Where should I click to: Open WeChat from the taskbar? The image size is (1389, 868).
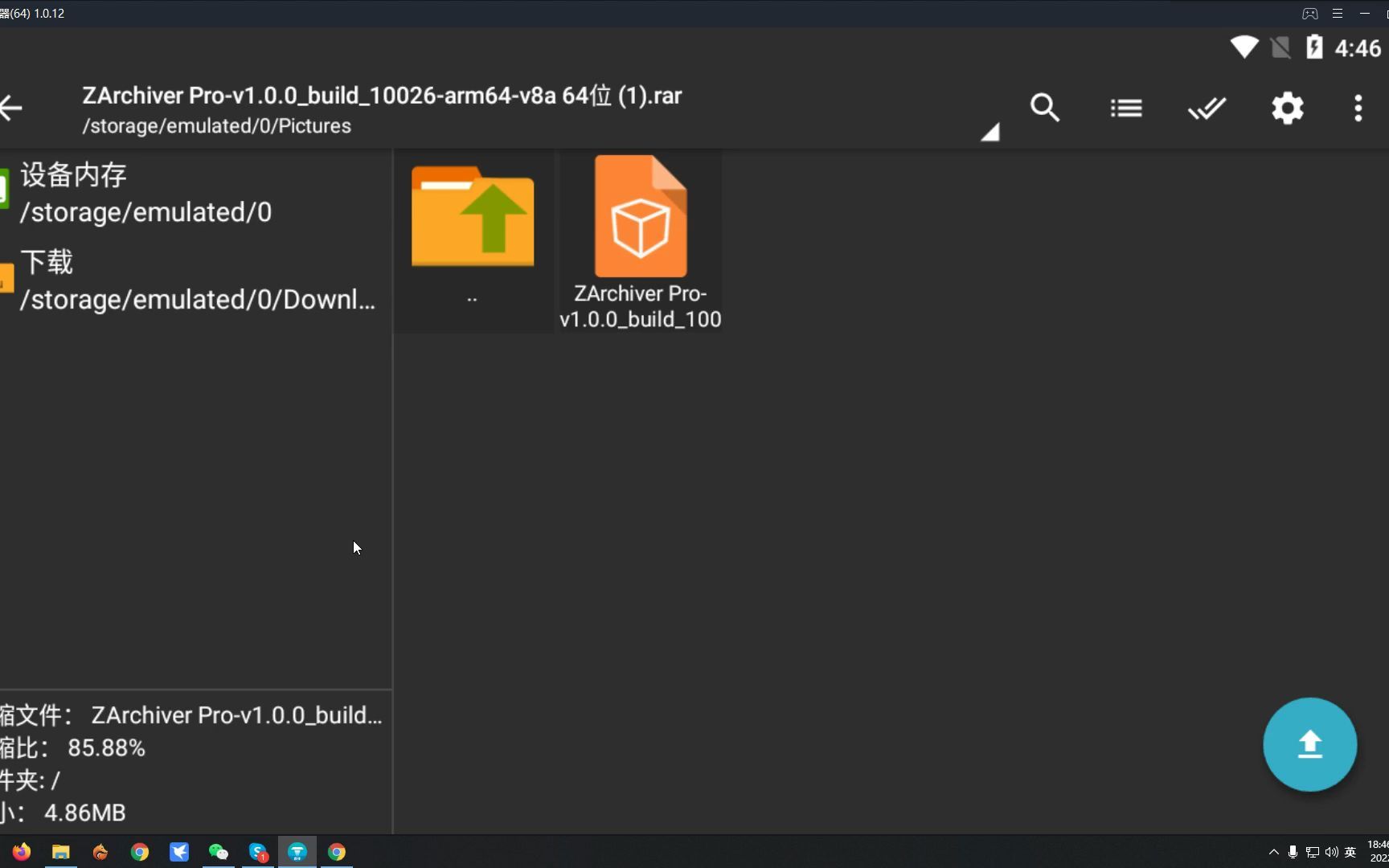pos(219,852)
